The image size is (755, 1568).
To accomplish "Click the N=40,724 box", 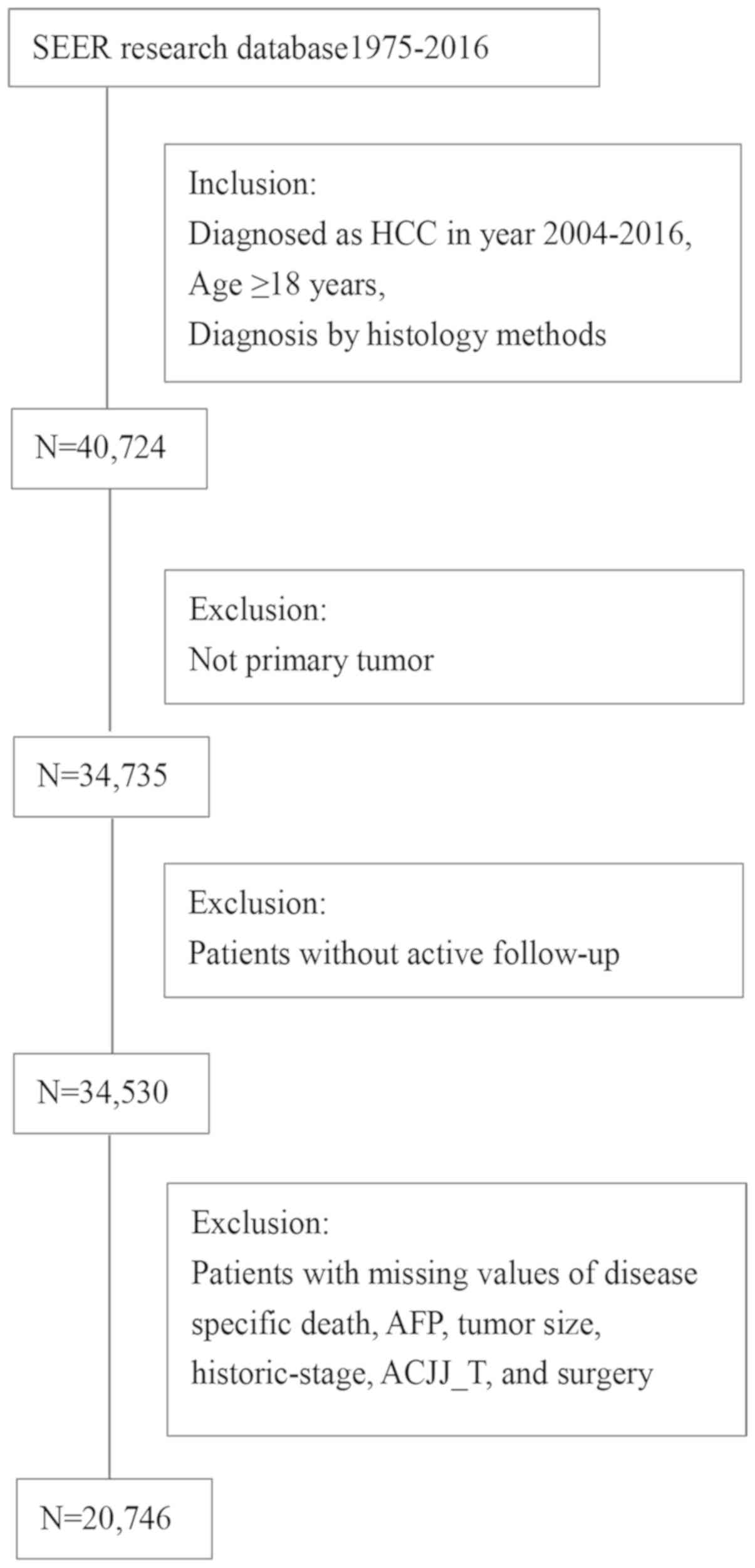I will coord(109,448).
